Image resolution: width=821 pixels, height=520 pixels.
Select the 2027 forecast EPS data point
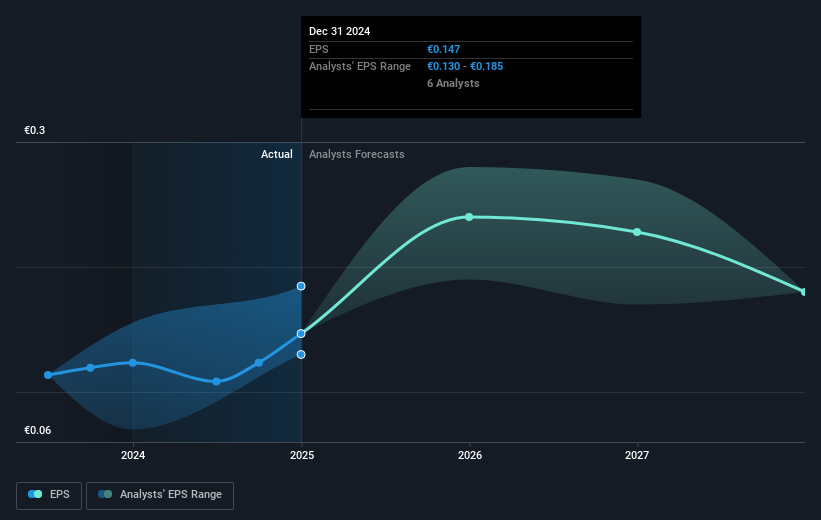[x=637, y=232]
